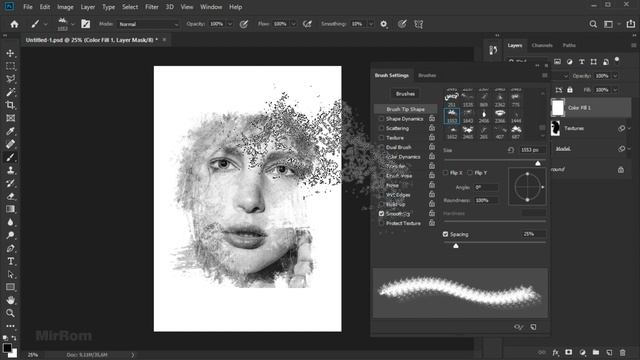
Task: Open the painting Mode Normal dropdown
Action: point(149,24)
